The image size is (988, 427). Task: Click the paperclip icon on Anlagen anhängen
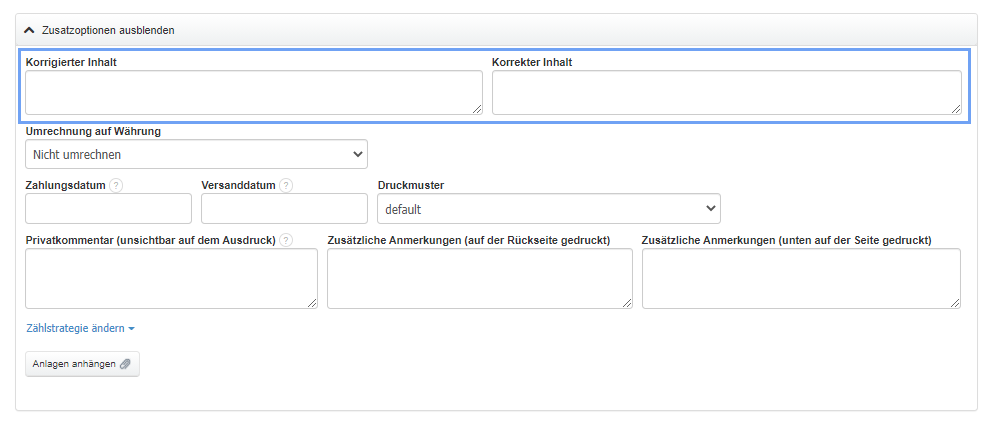(x=125, y=364)
